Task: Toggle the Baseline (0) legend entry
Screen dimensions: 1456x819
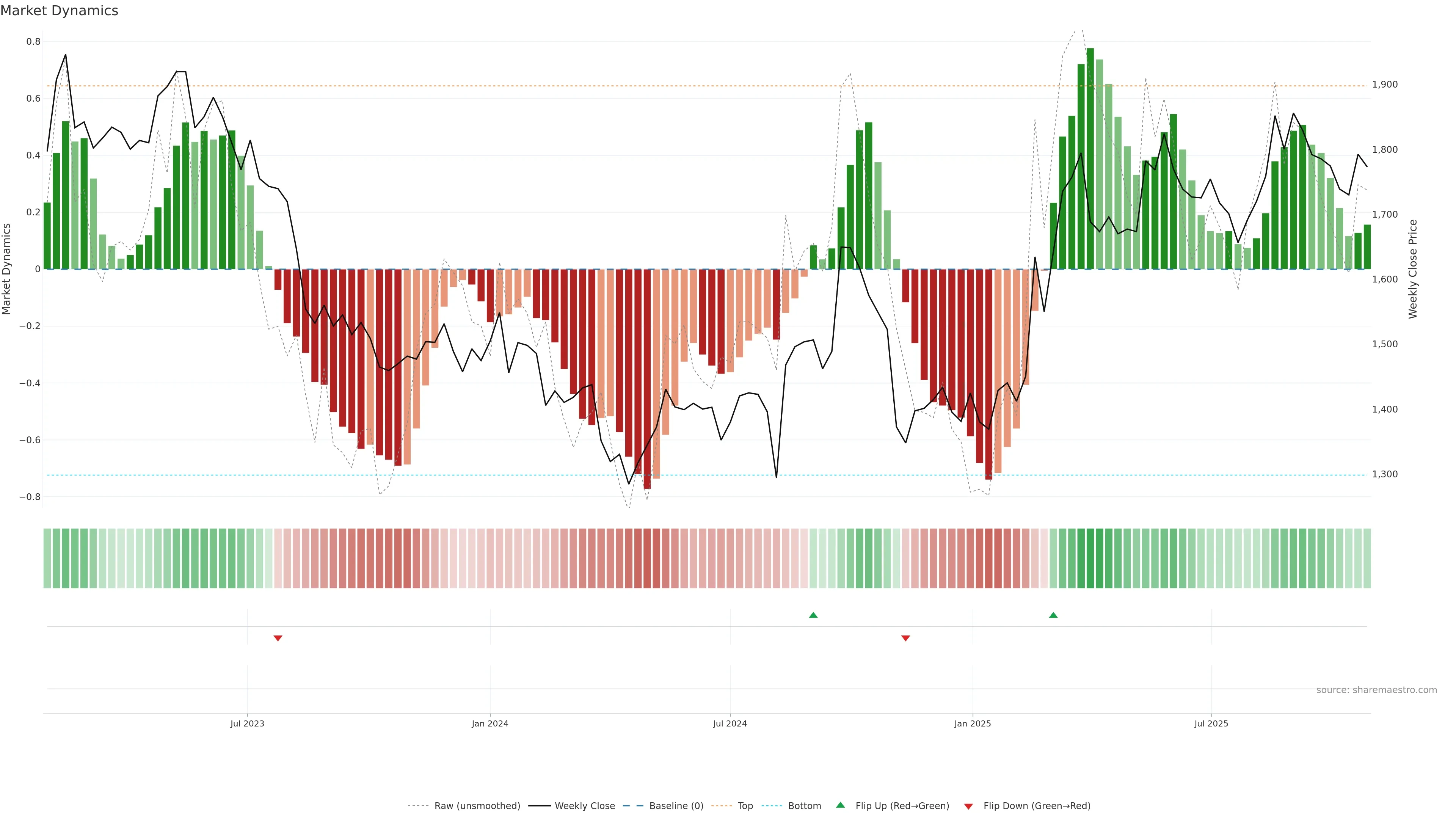Action: (676, 806)
